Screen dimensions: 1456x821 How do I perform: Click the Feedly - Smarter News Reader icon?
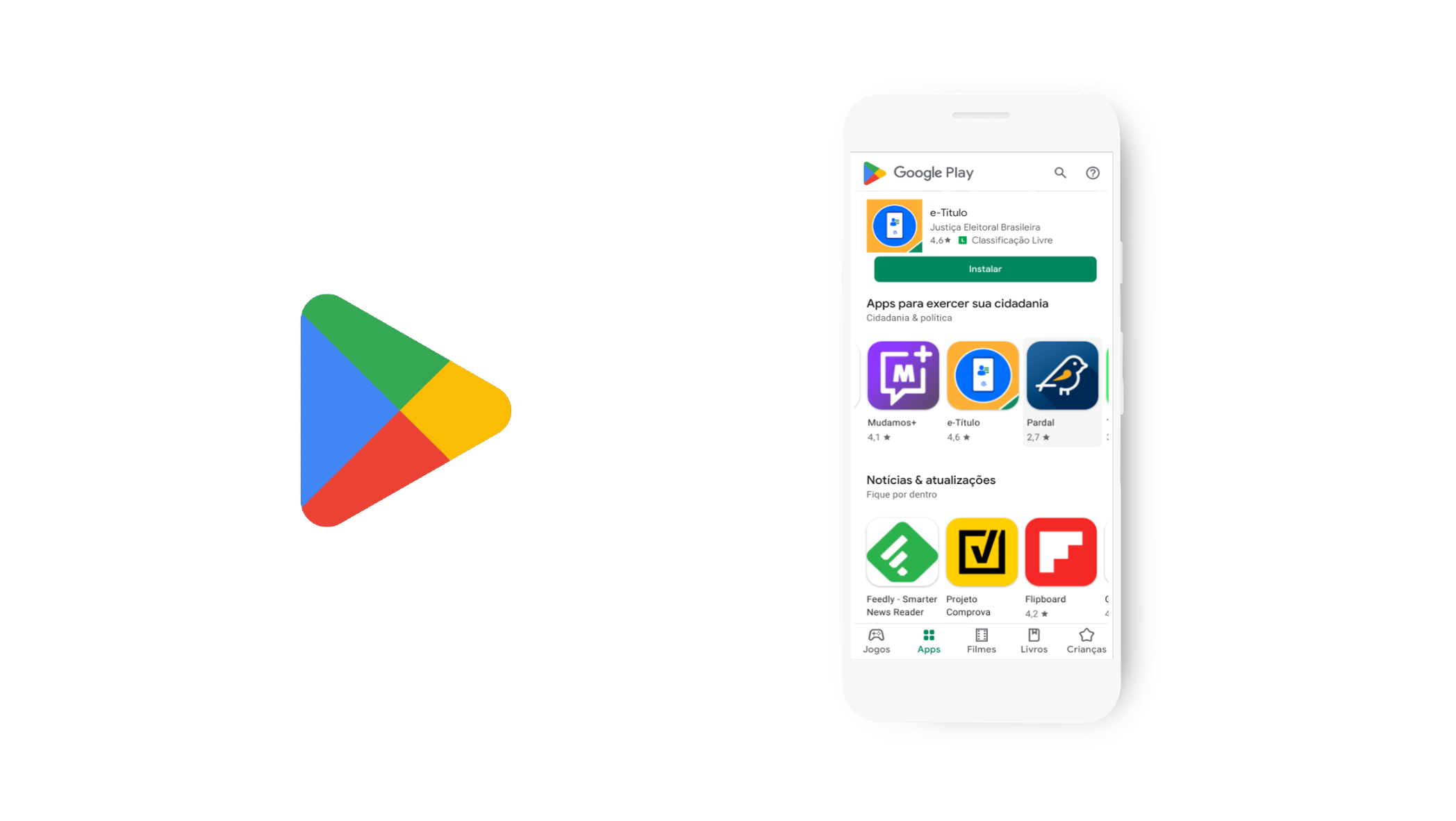click(903, 553)
